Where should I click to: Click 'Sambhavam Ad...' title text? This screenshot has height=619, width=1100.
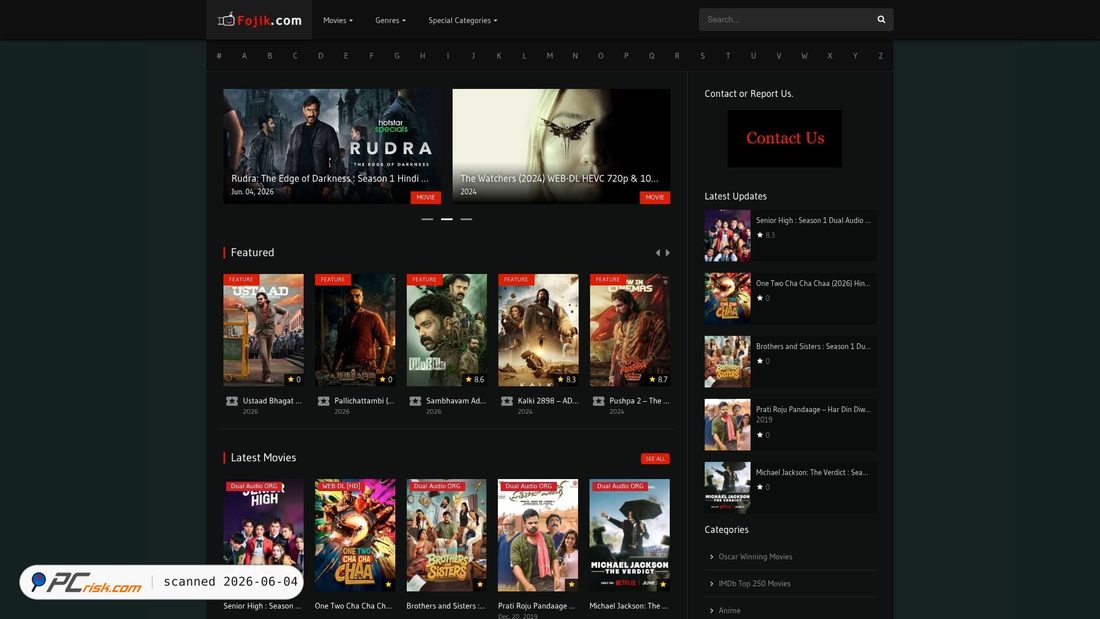[x=456, y=401]
